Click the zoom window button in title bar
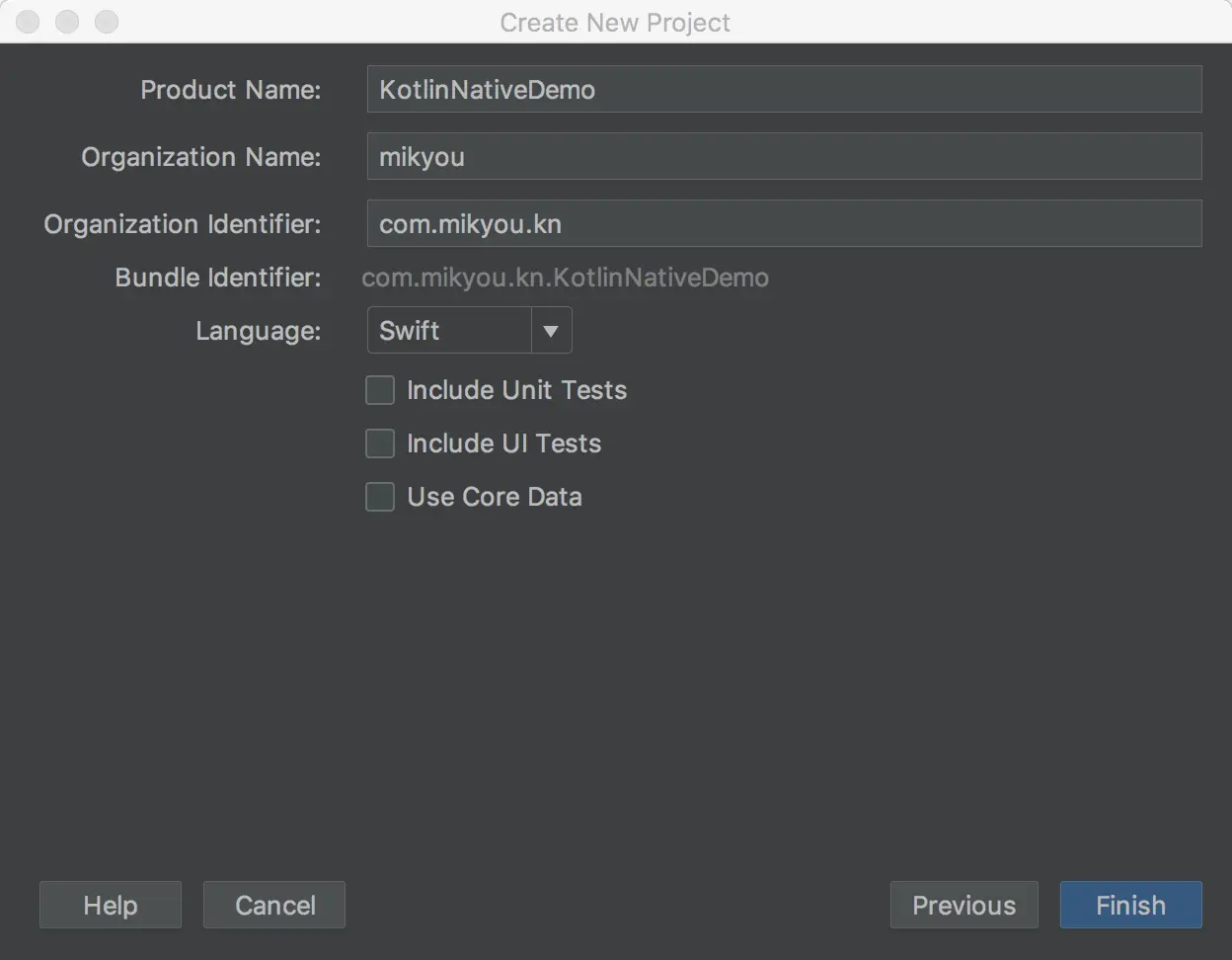The image size is (1232, 960). point(106,22)
